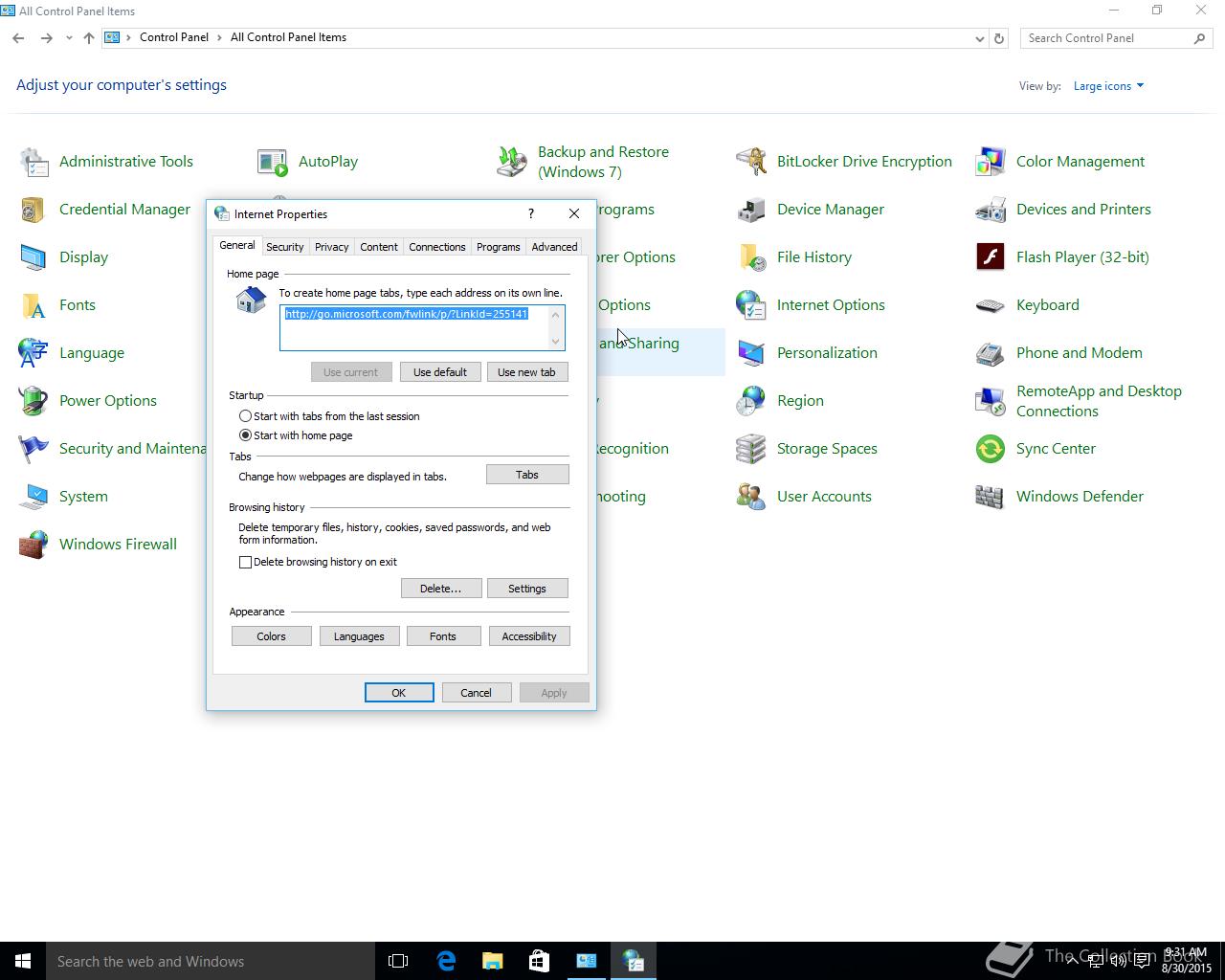Open the System icon
The height and width of the screenshot is (980, 1225).
[34, 497]
